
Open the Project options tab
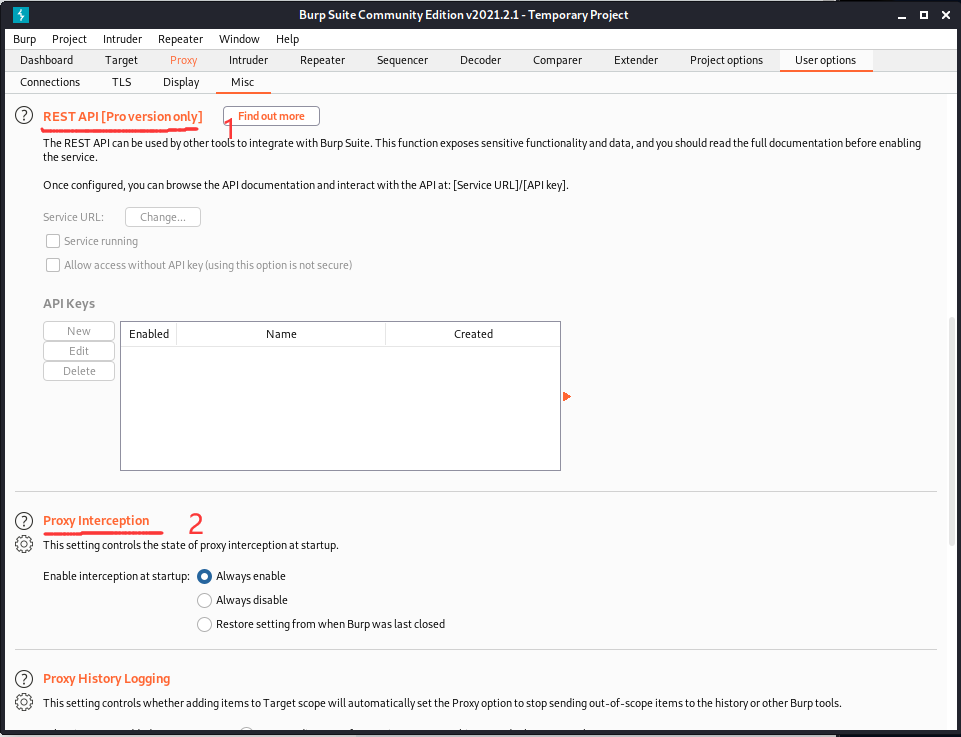[726, 60]
